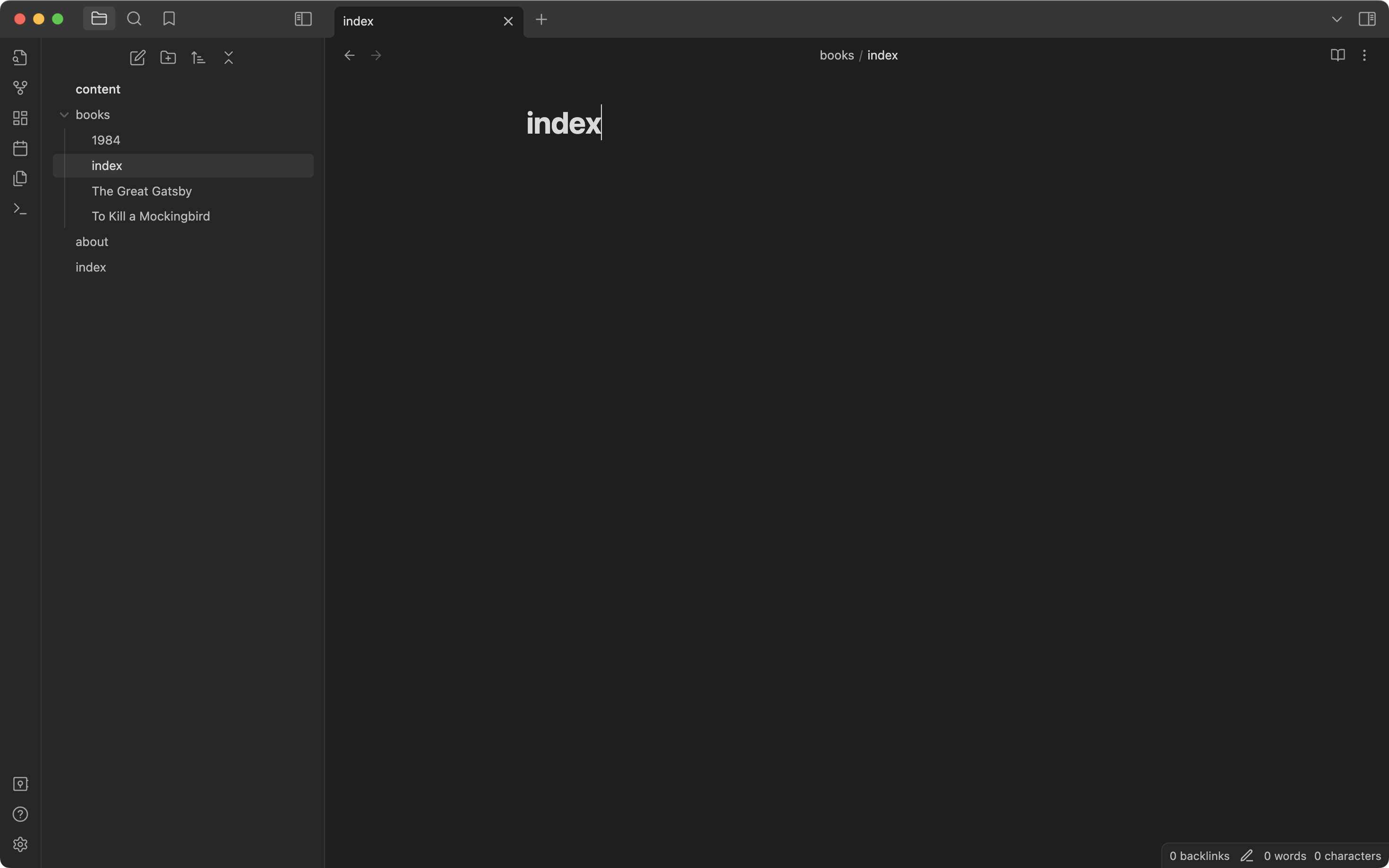Open a new tab with plus button
The height and width of the screenshot is (868, 1389).
point(541,19)
